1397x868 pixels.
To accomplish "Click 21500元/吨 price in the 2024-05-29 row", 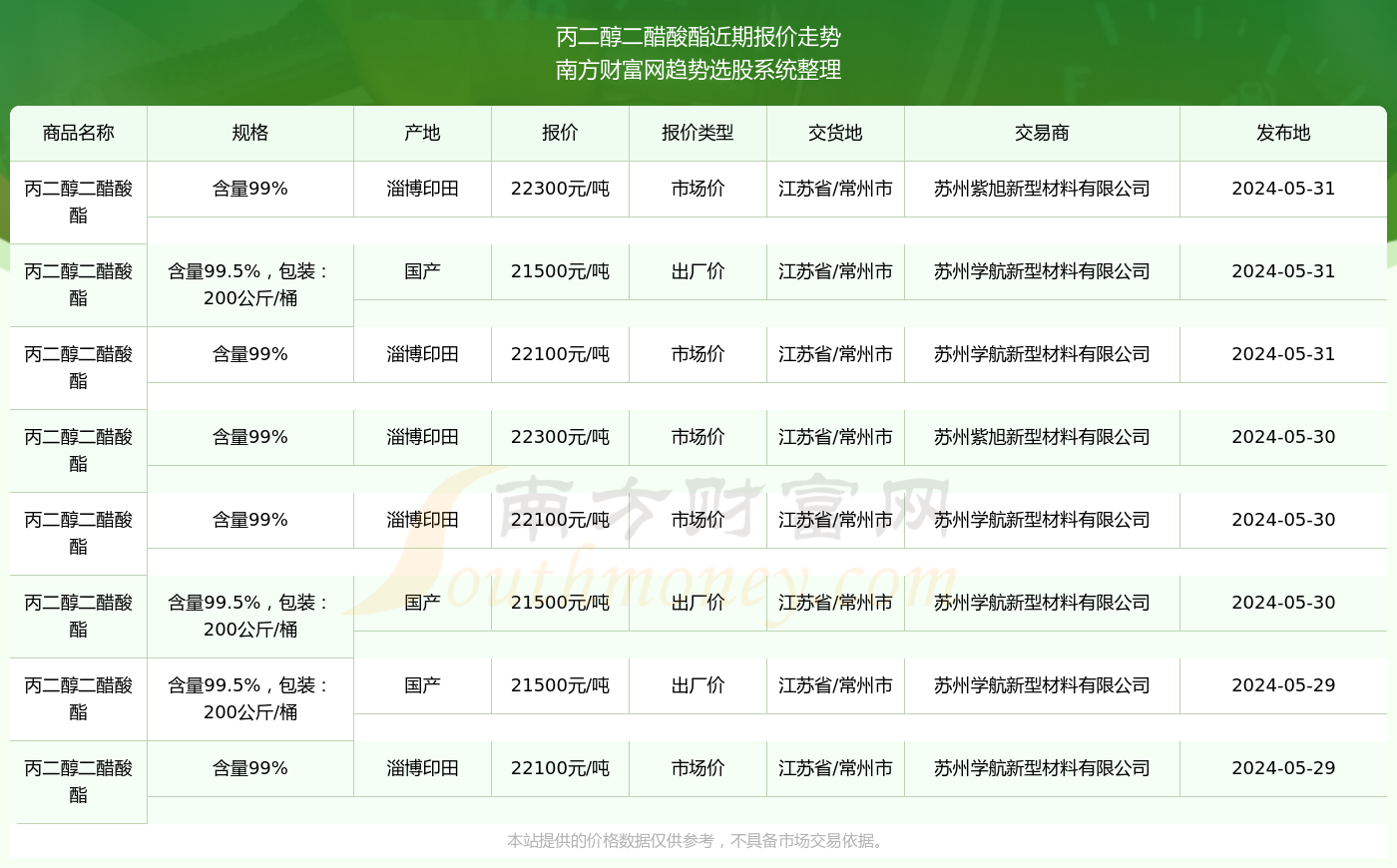I will coord(560,685).
